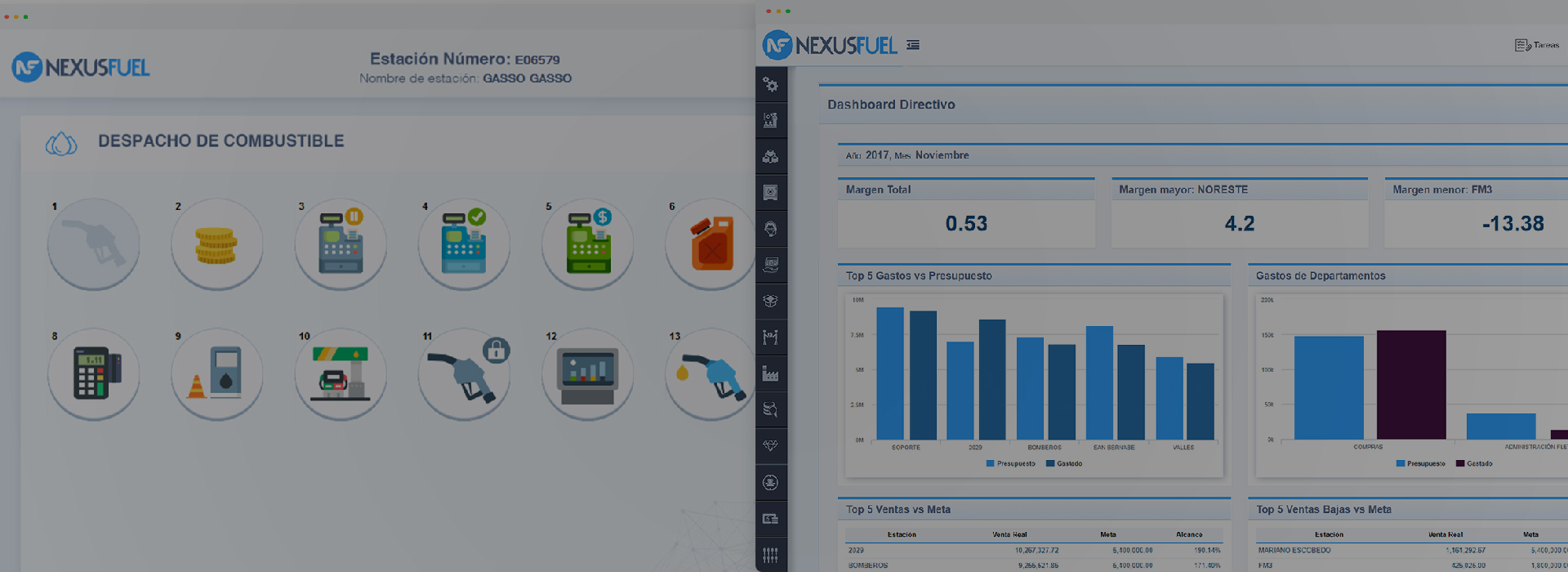Open the settings gears sidebar icon
This screenshot has height=572, width=1568.
[770, 84]
